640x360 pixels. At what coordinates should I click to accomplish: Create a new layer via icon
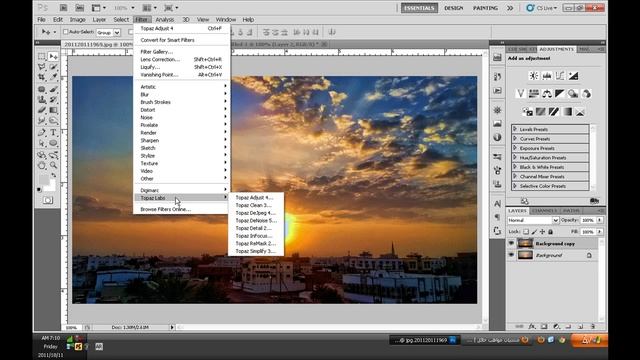580,327
